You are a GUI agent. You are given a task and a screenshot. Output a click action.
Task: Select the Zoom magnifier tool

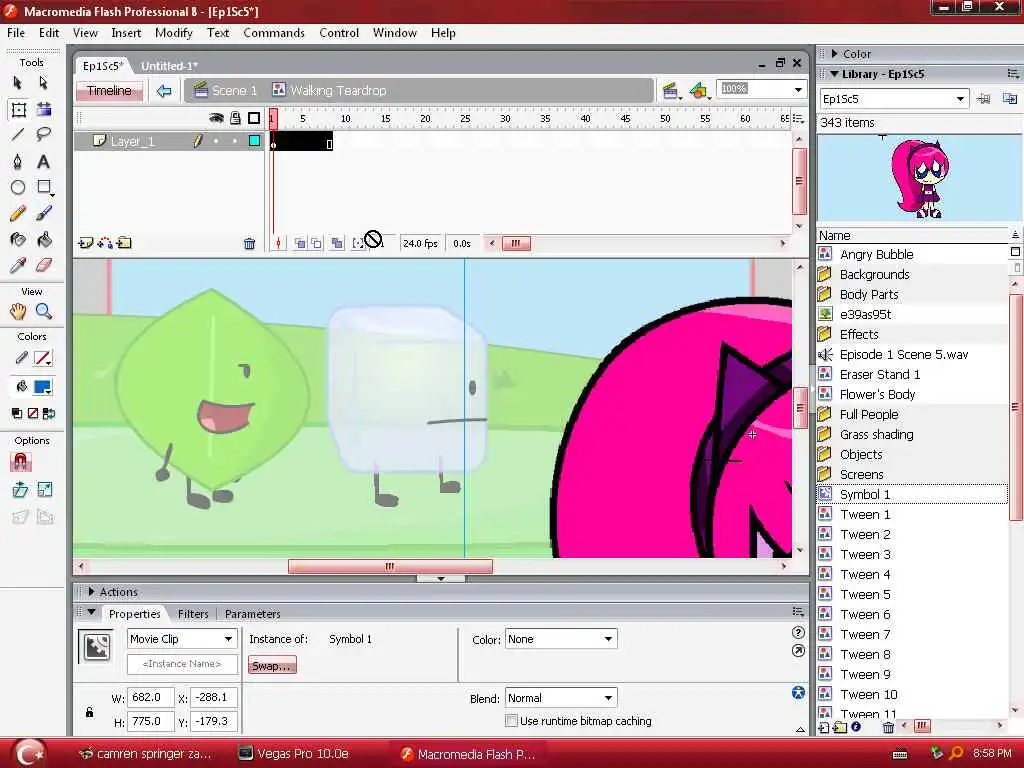click(x=44, y=312)
